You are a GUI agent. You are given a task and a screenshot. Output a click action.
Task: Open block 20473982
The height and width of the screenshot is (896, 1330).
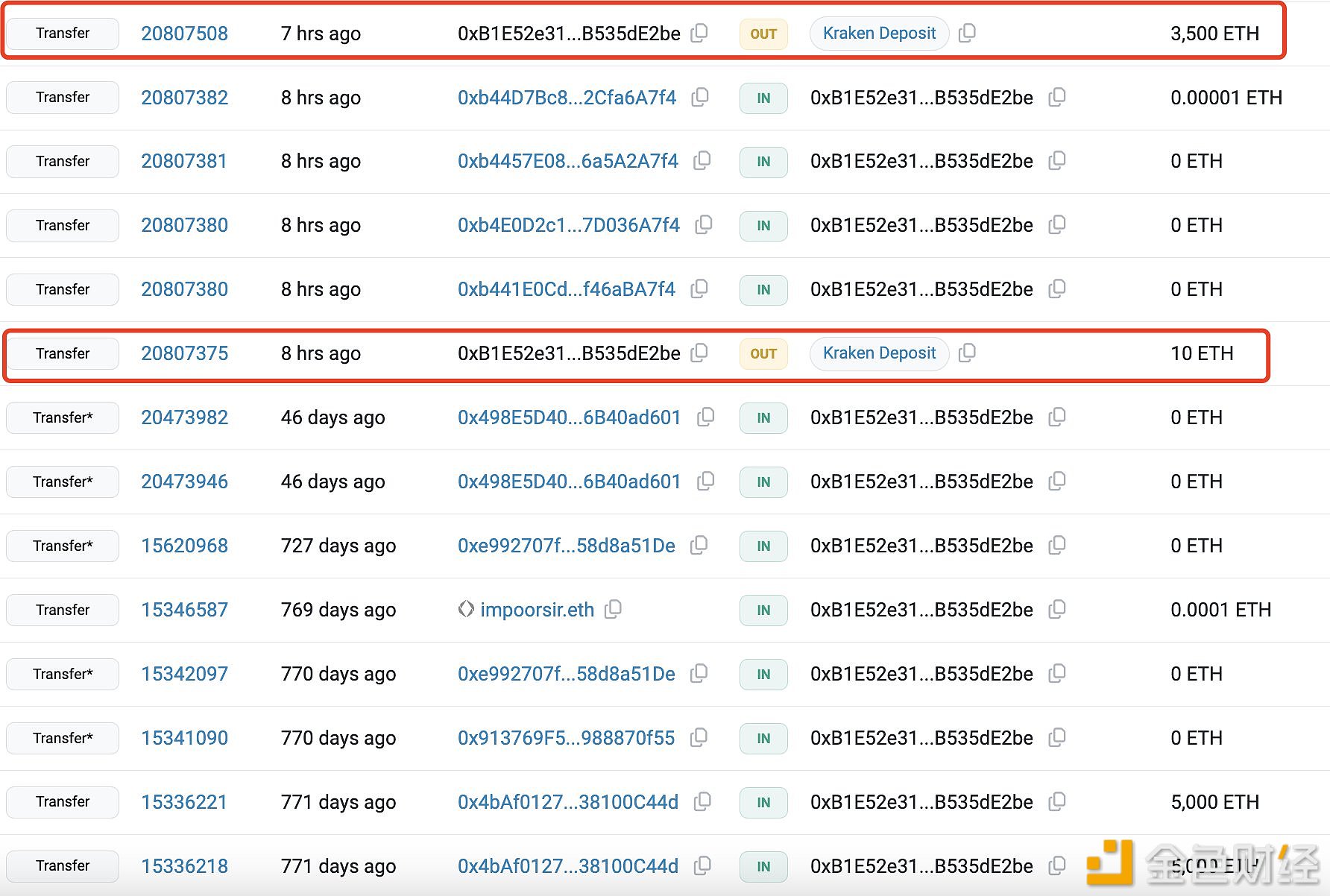point(185,417)
